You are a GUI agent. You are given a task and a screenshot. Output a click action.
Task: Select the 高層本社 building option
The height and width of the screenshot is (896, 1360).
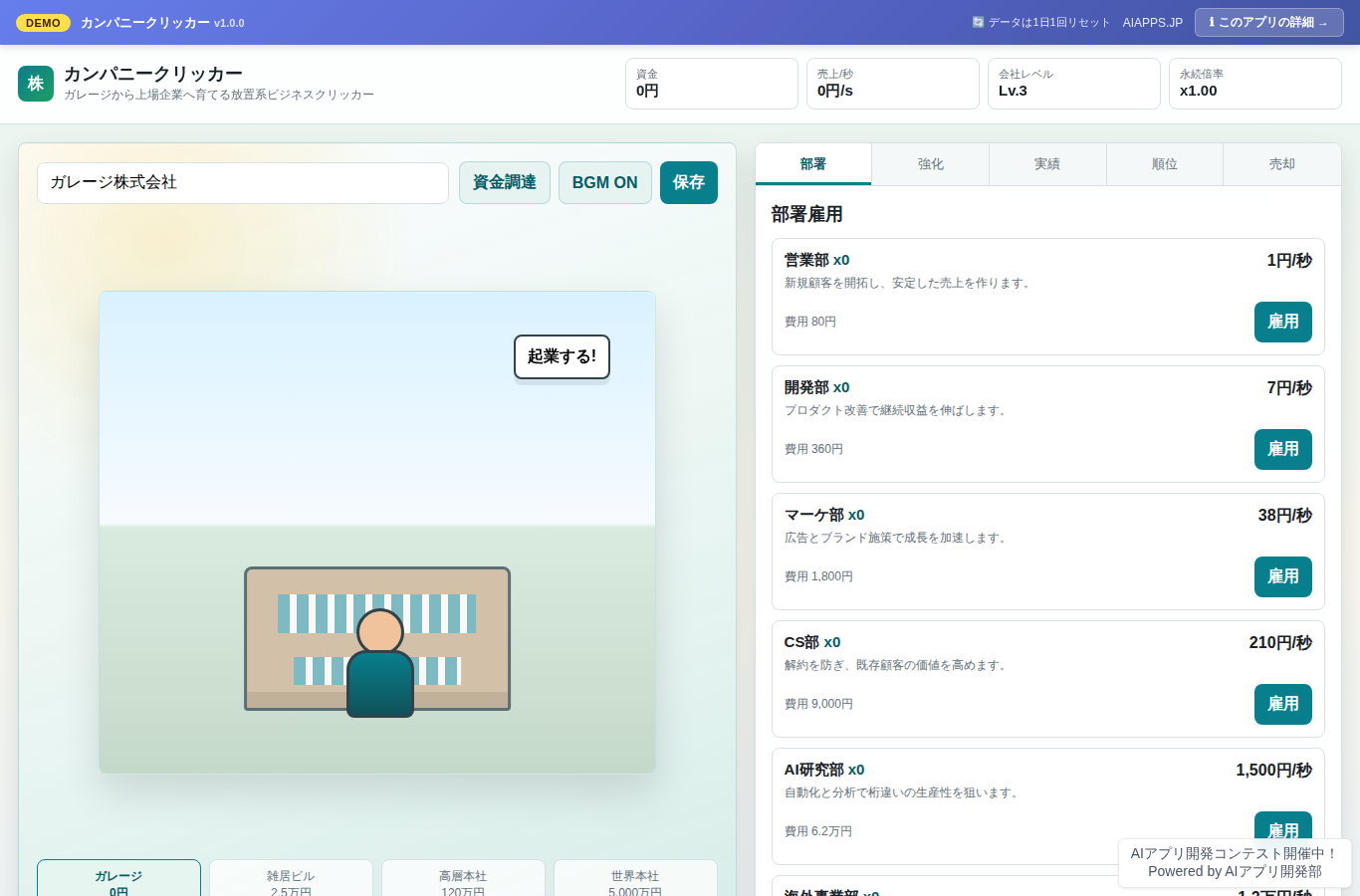click(x=463, y=878)
